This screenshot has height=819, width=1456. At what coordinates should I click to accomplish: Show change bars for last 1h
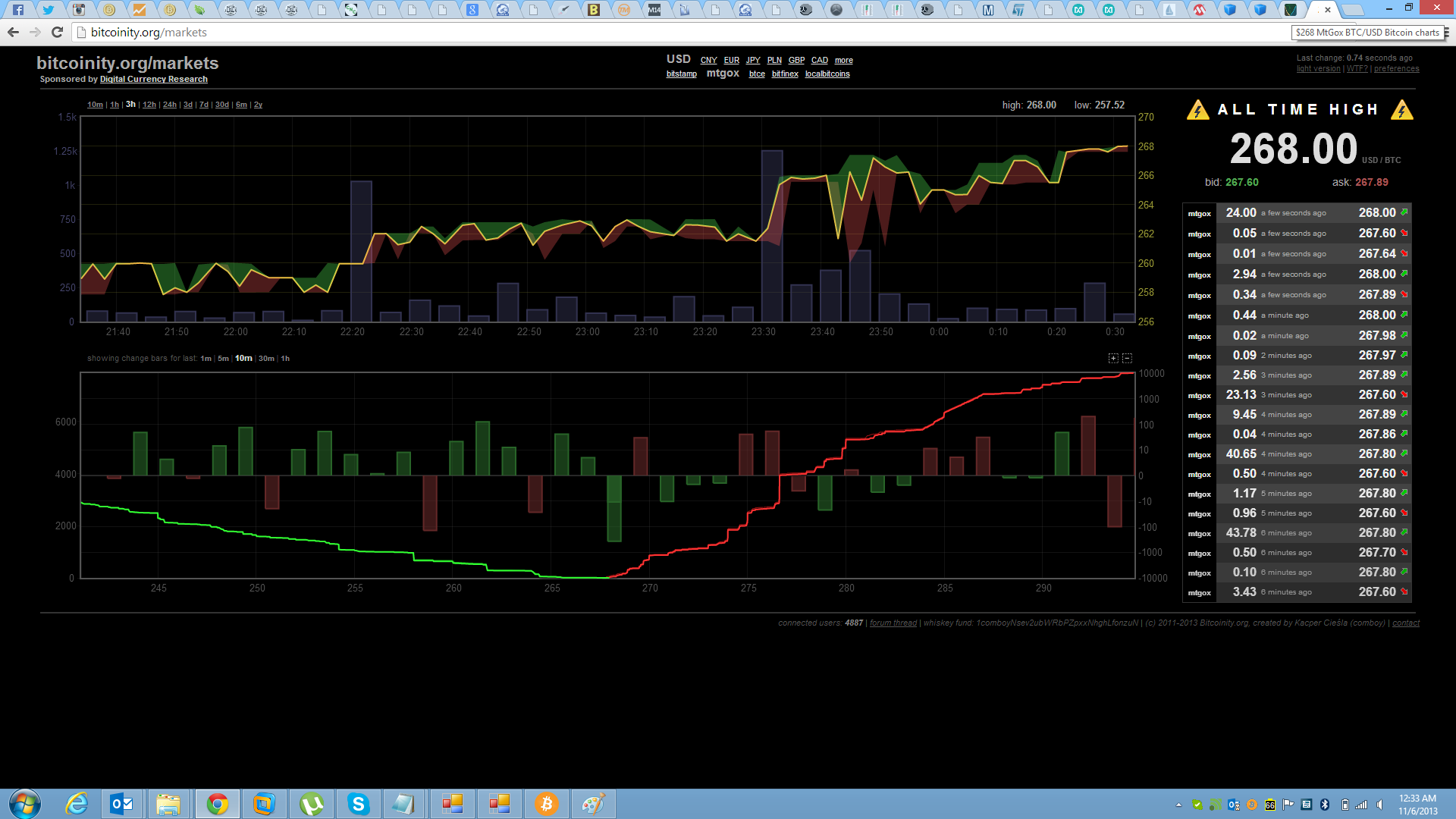pyautogui.click(x=285, y=359)
